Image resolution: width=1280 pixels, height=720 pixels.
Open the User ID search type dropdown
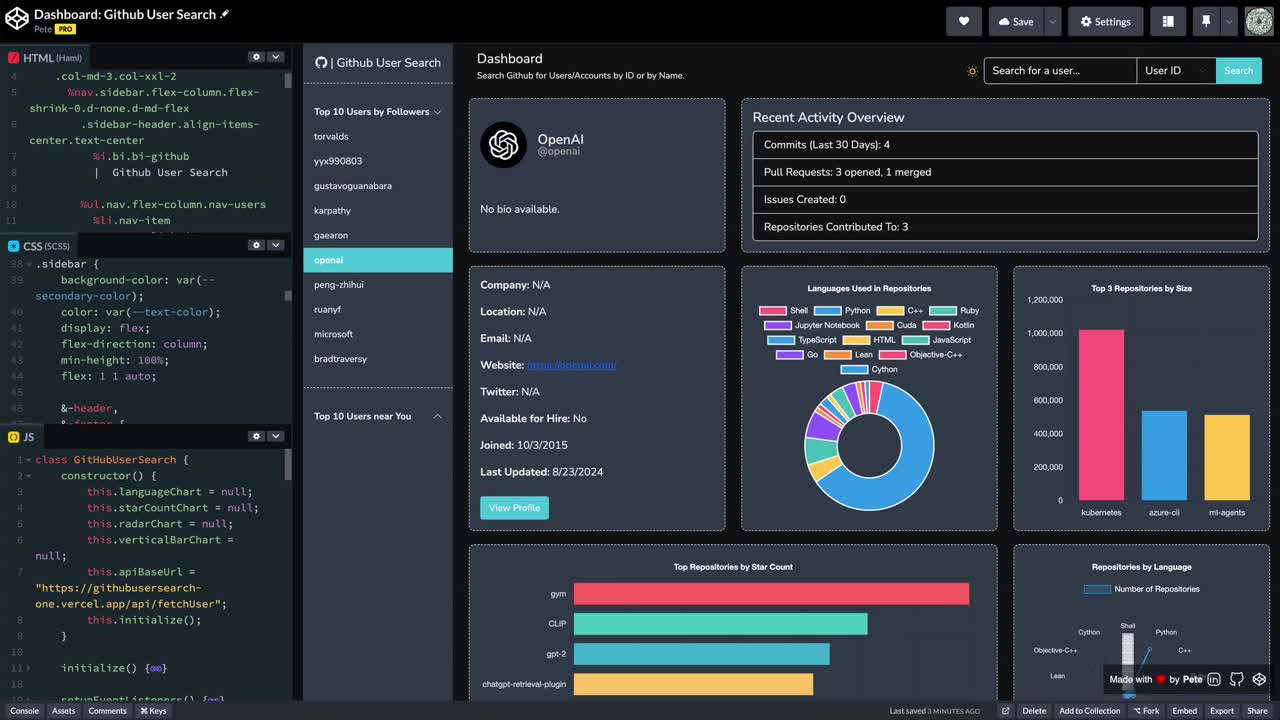1176,70
